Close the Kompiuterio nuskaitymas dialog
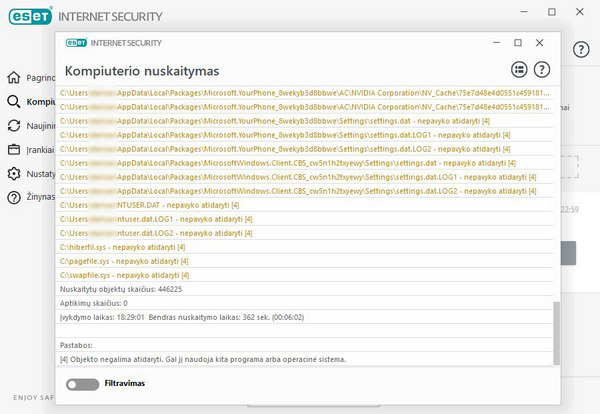 click(x=540, y=43)
